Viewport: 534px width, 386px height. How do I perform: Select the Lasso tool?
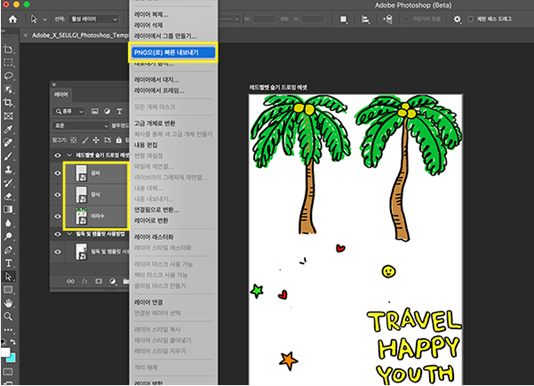[9, 76]
